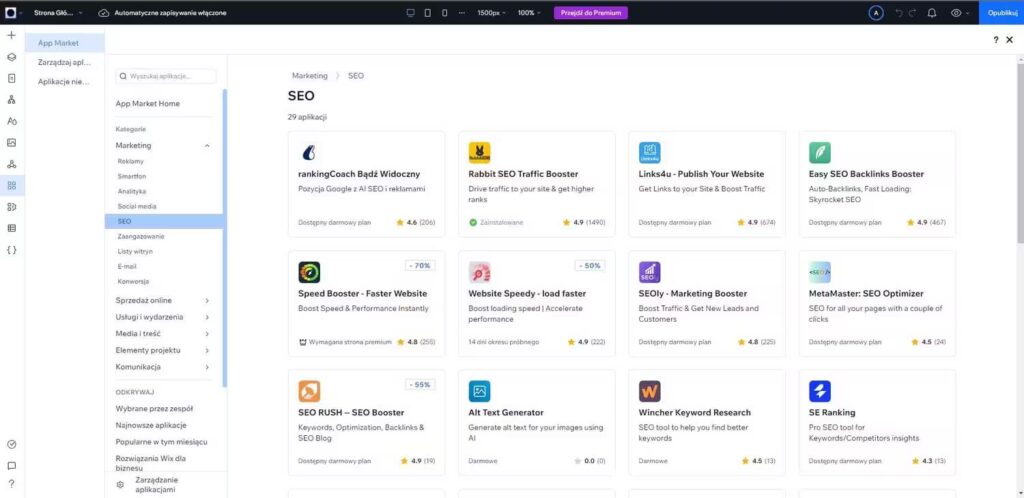Open the Wincher Keyword Research card
This screenshot has width=1024, height=498.
pyautogui.click(x=707, y=423)
